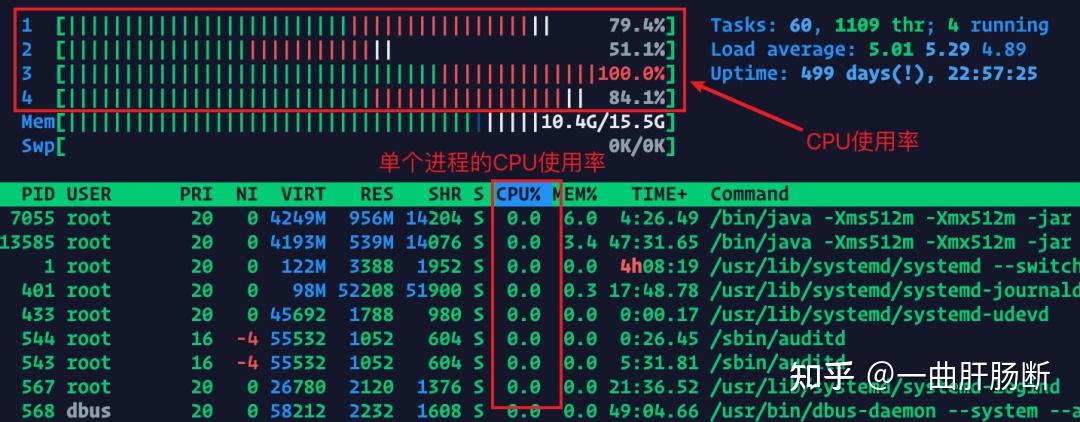Click the MEM% value 6.0
The height and width of the screenshot is (422, 1080).
click(x=580, y=218)
